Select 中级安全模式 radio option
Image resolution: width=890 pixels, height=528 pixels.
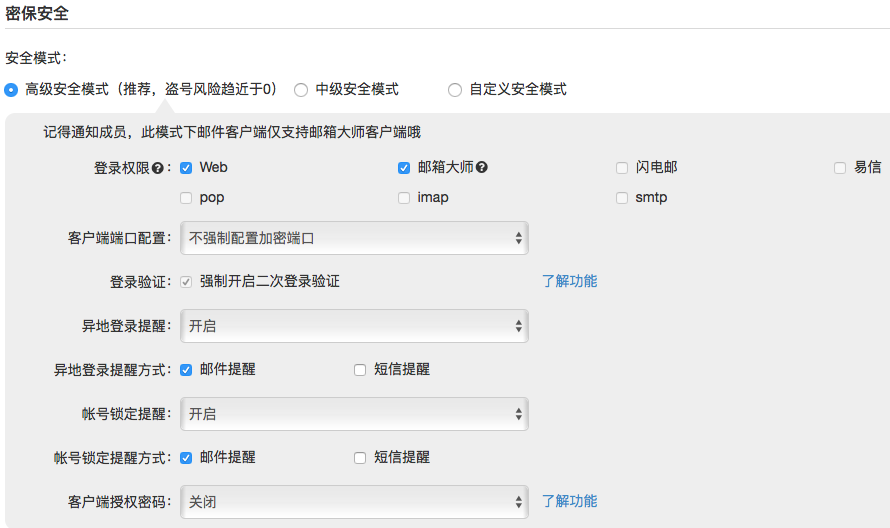[x=301, y=90]
